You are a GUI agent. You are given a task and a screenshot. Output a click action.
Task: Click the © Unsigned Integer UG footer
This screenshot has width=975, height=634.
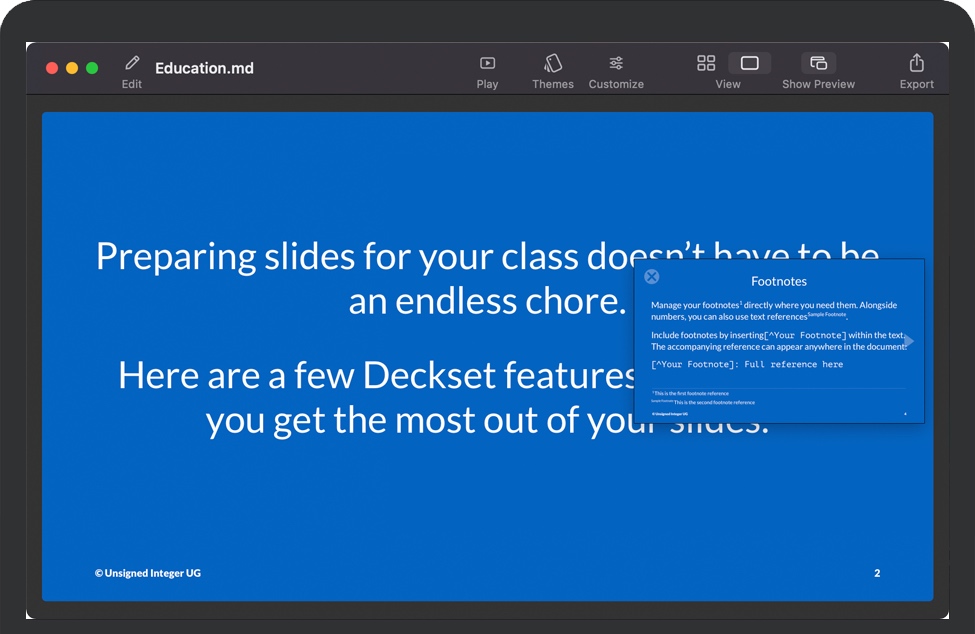148,573
